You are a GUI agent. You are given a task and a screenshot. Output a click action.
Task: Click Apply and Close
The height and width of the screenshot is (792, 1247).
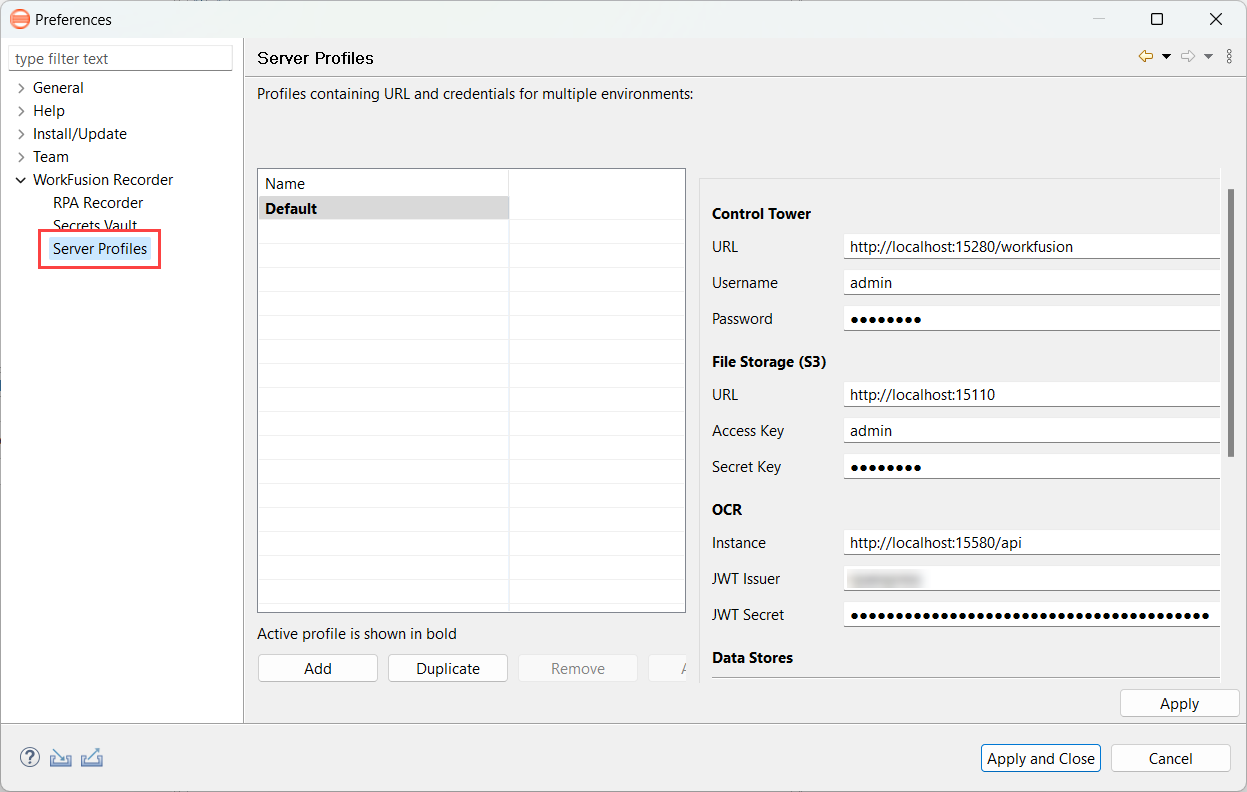coord(1041,759)
